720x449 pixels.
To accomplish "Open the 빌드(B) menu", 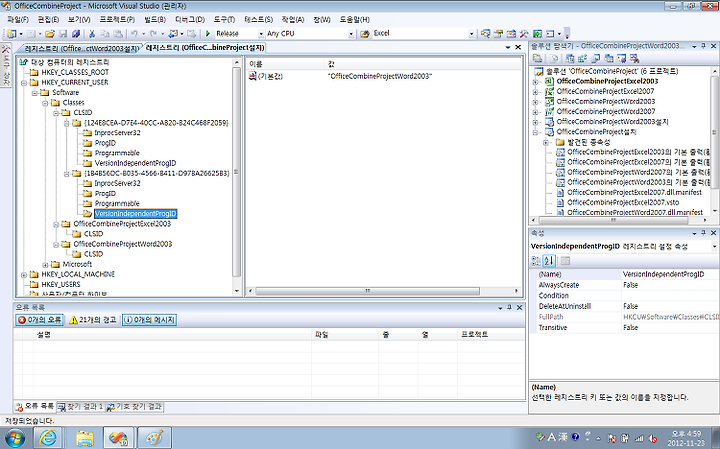I will 155,20.
